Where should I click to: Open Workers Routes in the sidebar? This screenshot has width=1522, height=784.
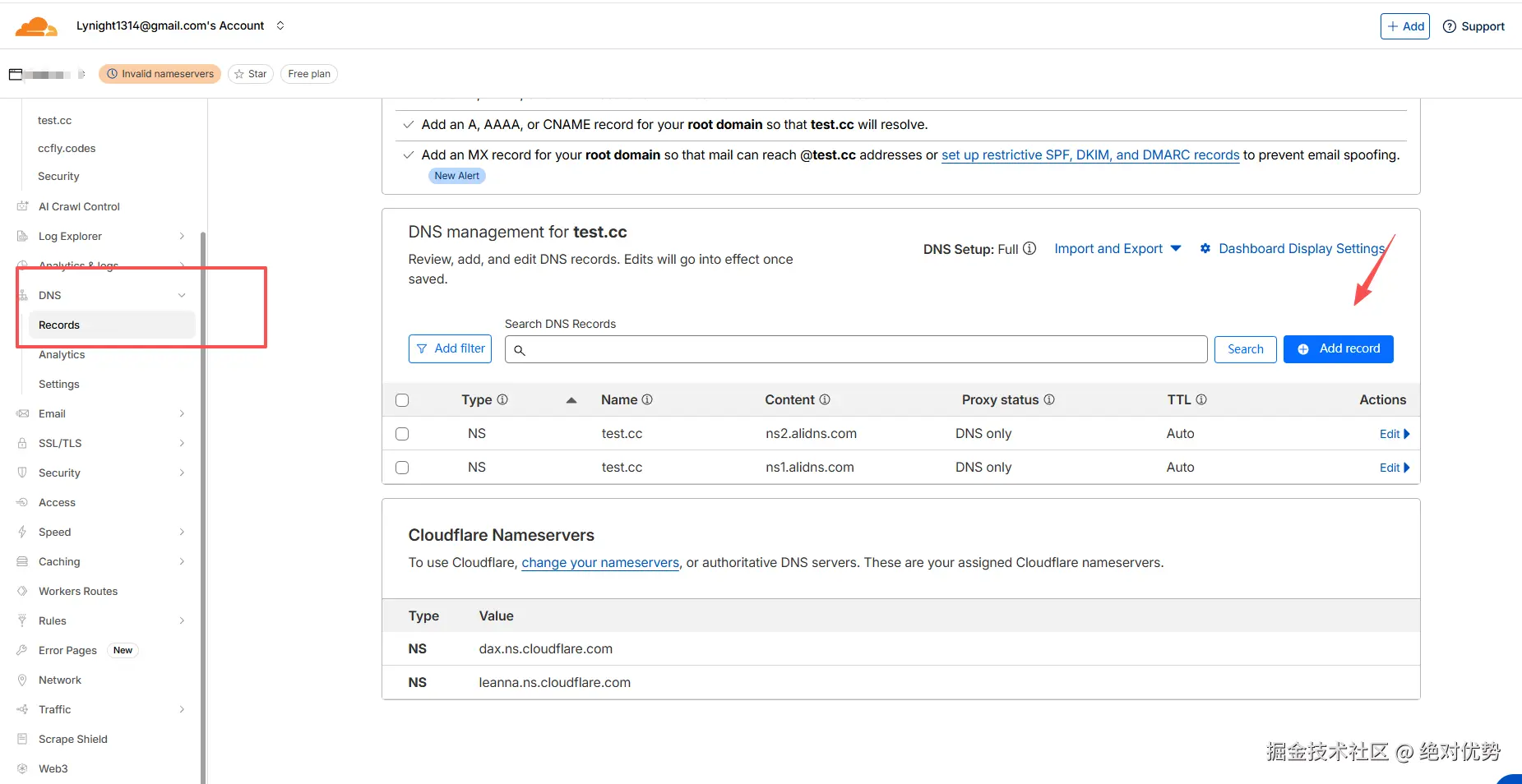[78, 591]
